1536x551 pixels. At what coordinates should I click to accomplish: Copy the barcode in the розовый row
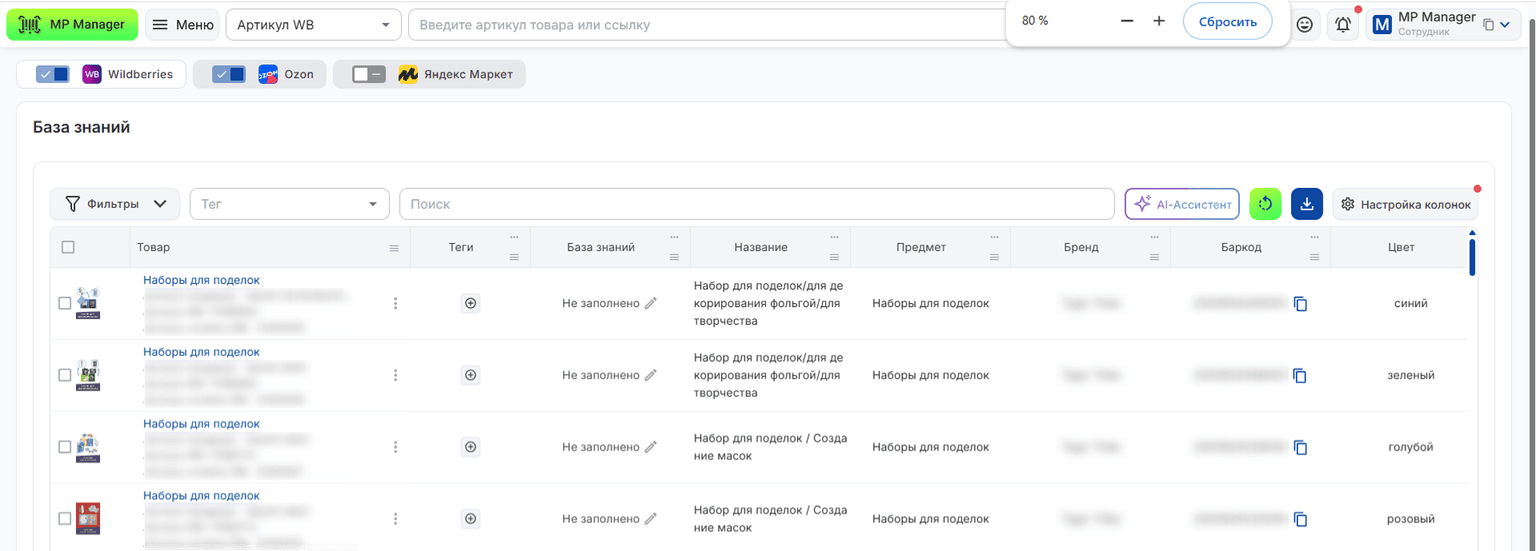click(1300, 520)
